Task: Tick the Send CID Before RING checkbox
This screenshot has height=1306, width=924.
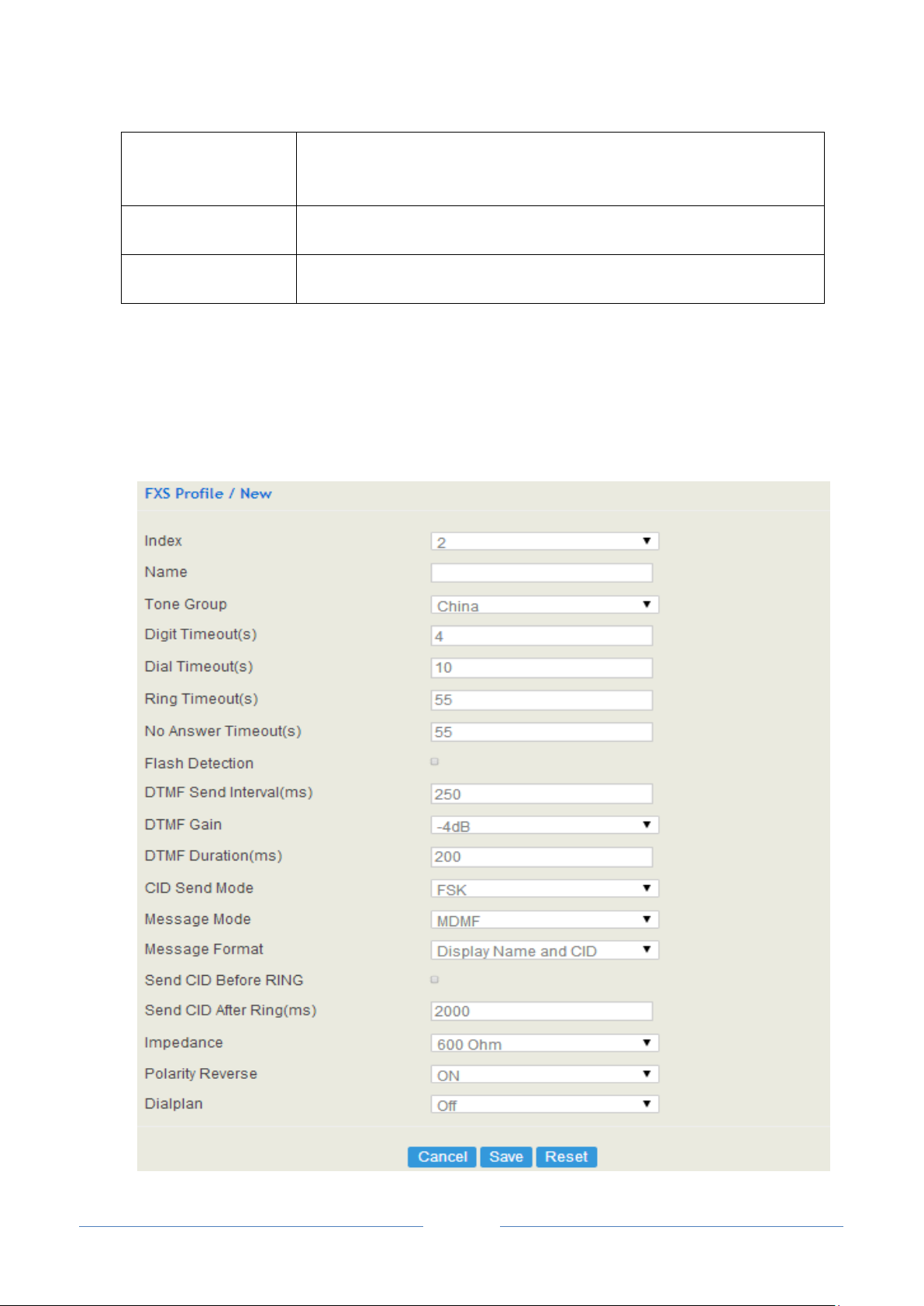Action: pyautogui.click(x=435, y=980)
